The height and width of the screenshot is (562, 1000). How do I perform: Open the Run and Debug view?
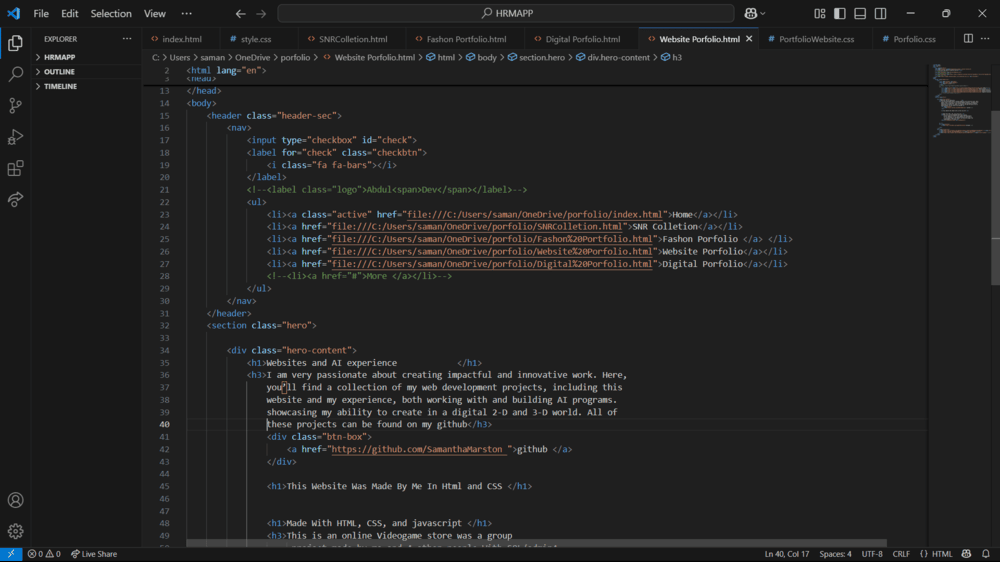tap(15, 137)
